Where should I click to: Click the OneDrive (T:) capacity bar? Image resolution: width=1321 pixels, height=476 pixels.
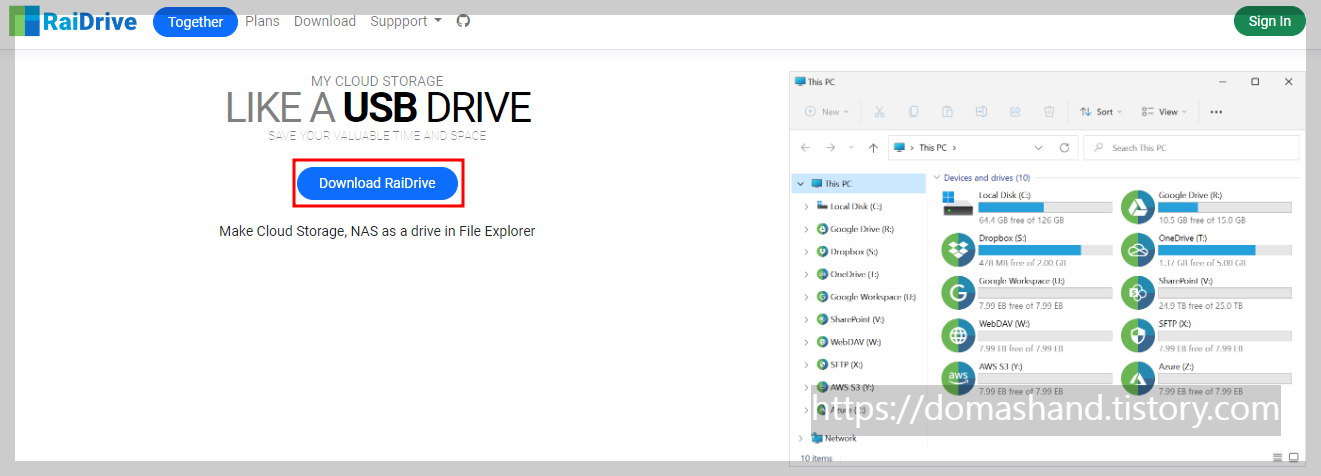[x=1224, y=250]
